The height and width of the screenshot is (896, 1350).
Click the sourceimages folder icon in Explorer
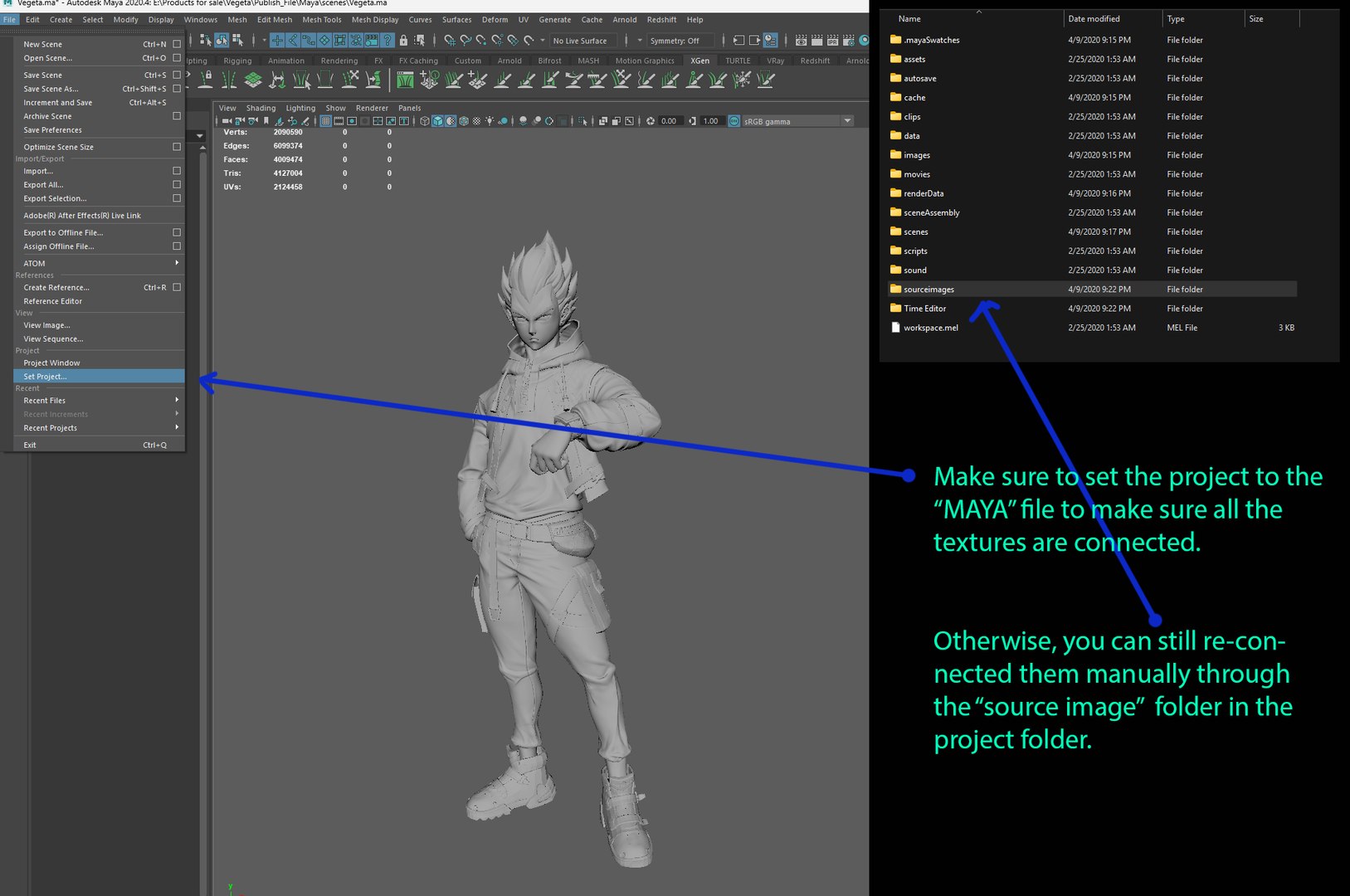895,289
